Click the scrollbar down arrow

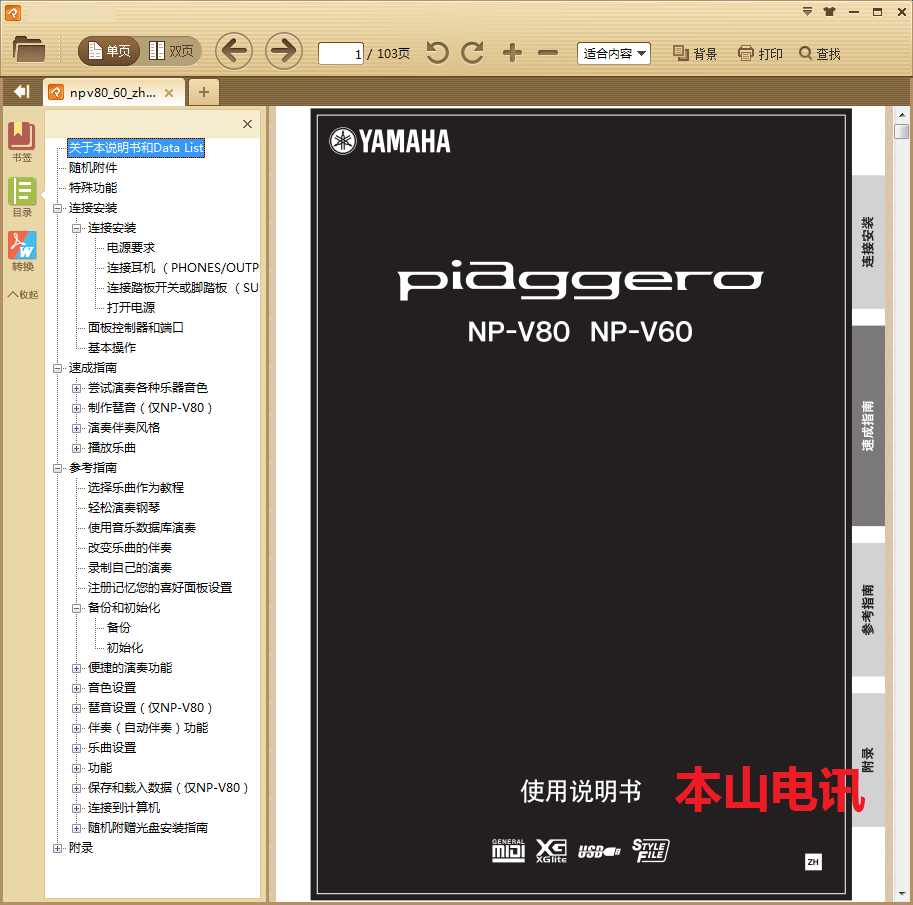[x=901, y=893]
